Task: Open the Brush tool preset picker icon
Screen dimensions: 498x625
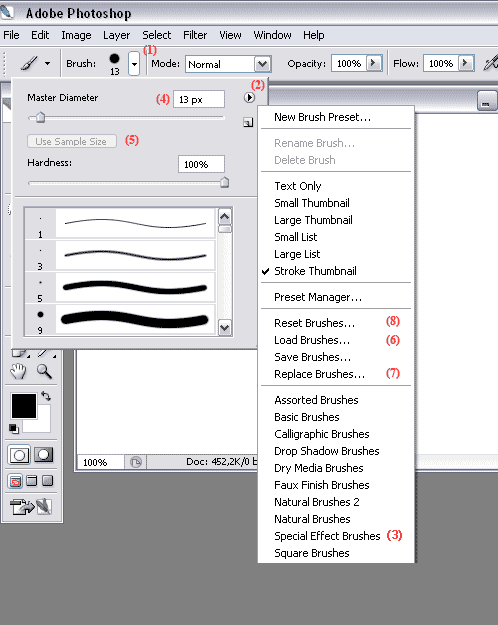Action: (35, 63)
